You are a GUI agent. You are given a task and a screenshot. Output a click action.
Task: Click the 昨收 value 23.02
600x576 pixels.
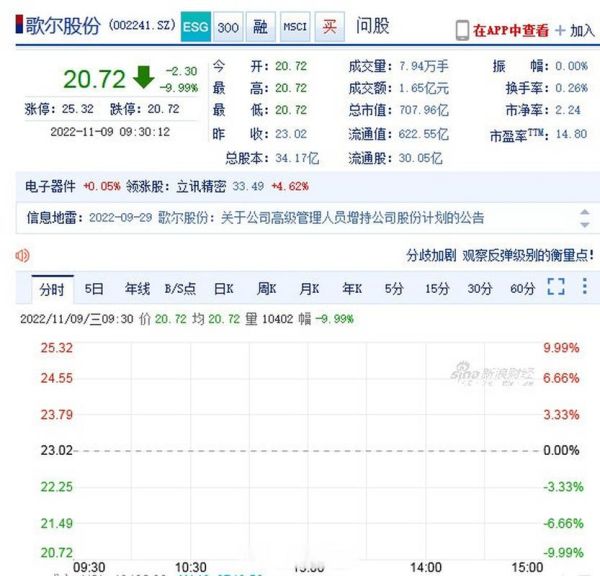(x=291, y=134)
